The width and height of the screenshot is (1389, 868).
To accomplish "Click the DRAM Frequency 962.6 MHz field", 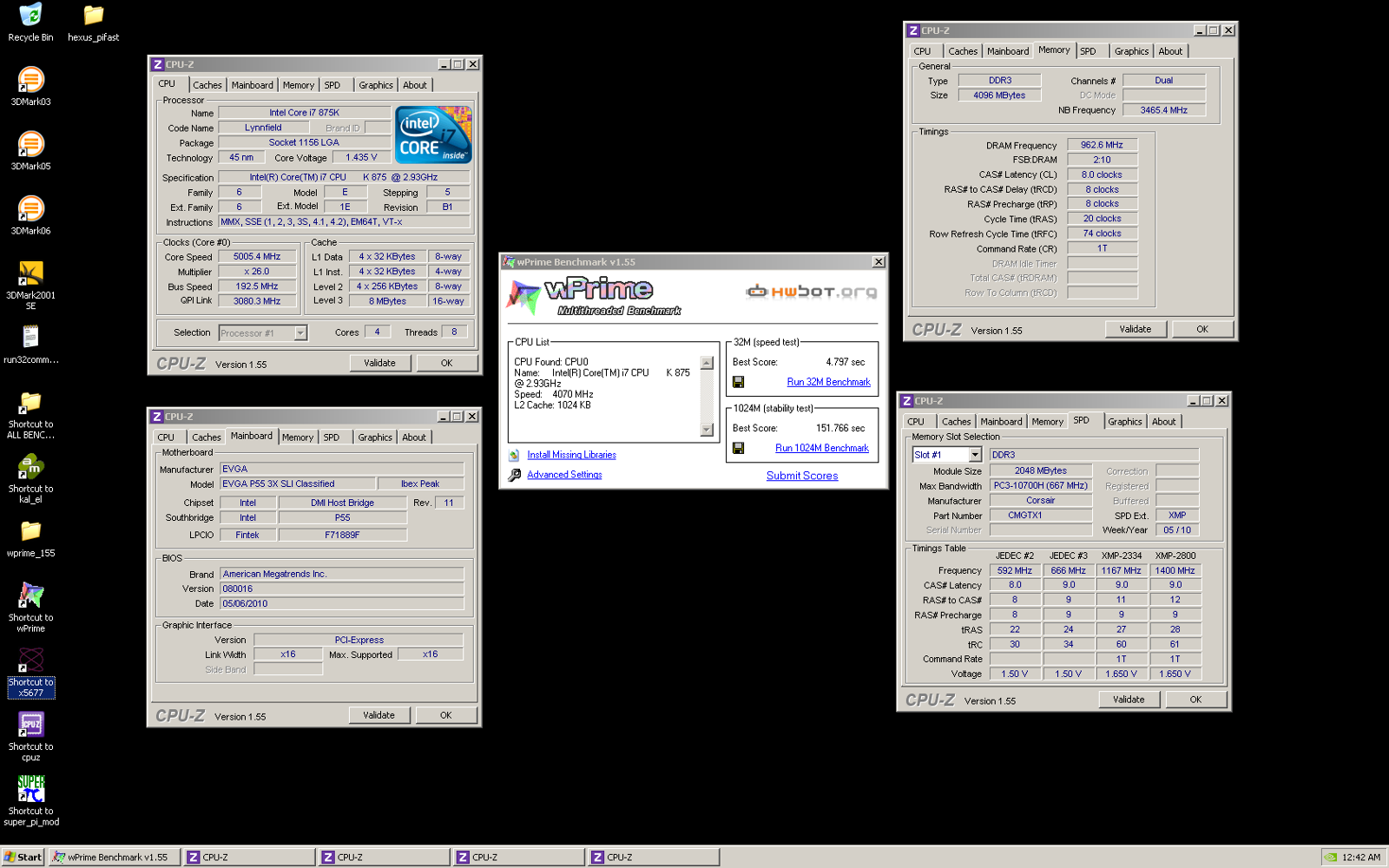I will 1102,145.
